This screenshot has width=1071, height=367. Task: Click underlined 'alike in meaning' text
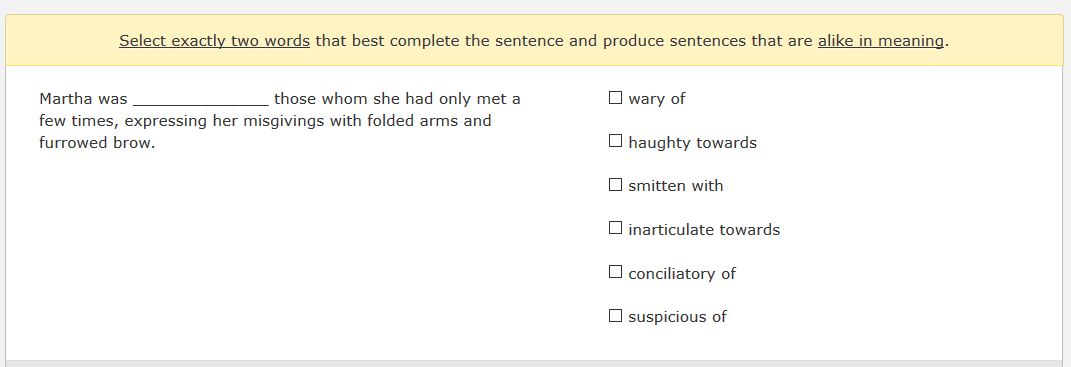point(881,41)
